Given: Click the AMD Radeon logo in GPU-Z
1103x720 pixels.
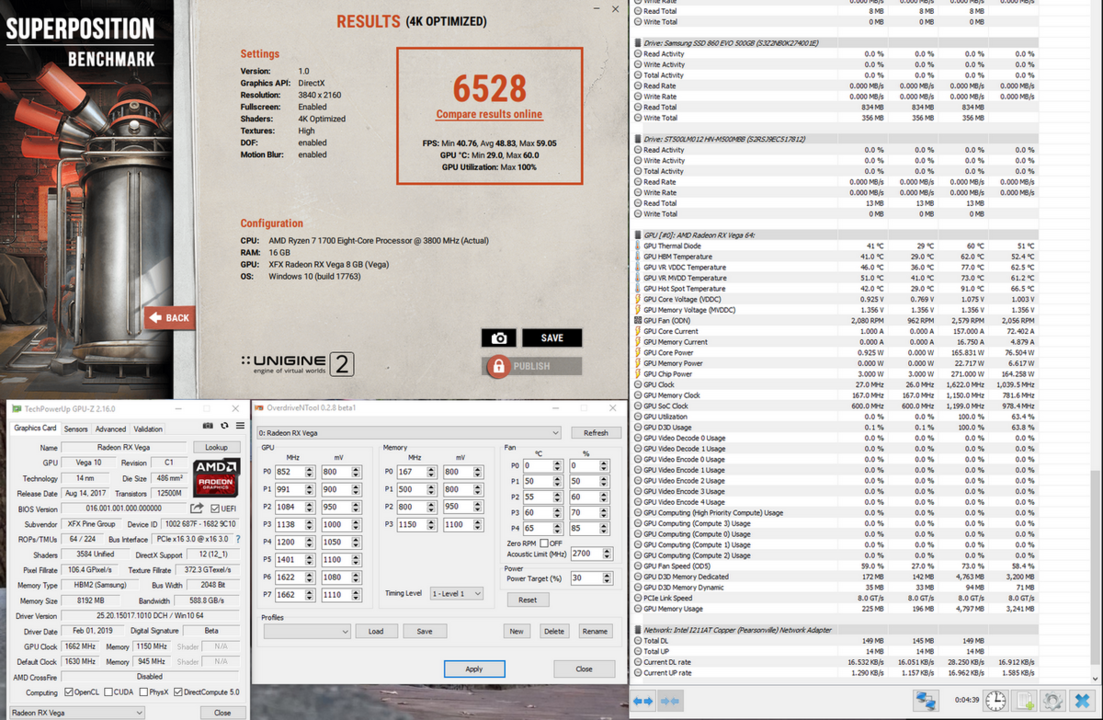Looking at the screenshot, I should [x=216, y=477].
